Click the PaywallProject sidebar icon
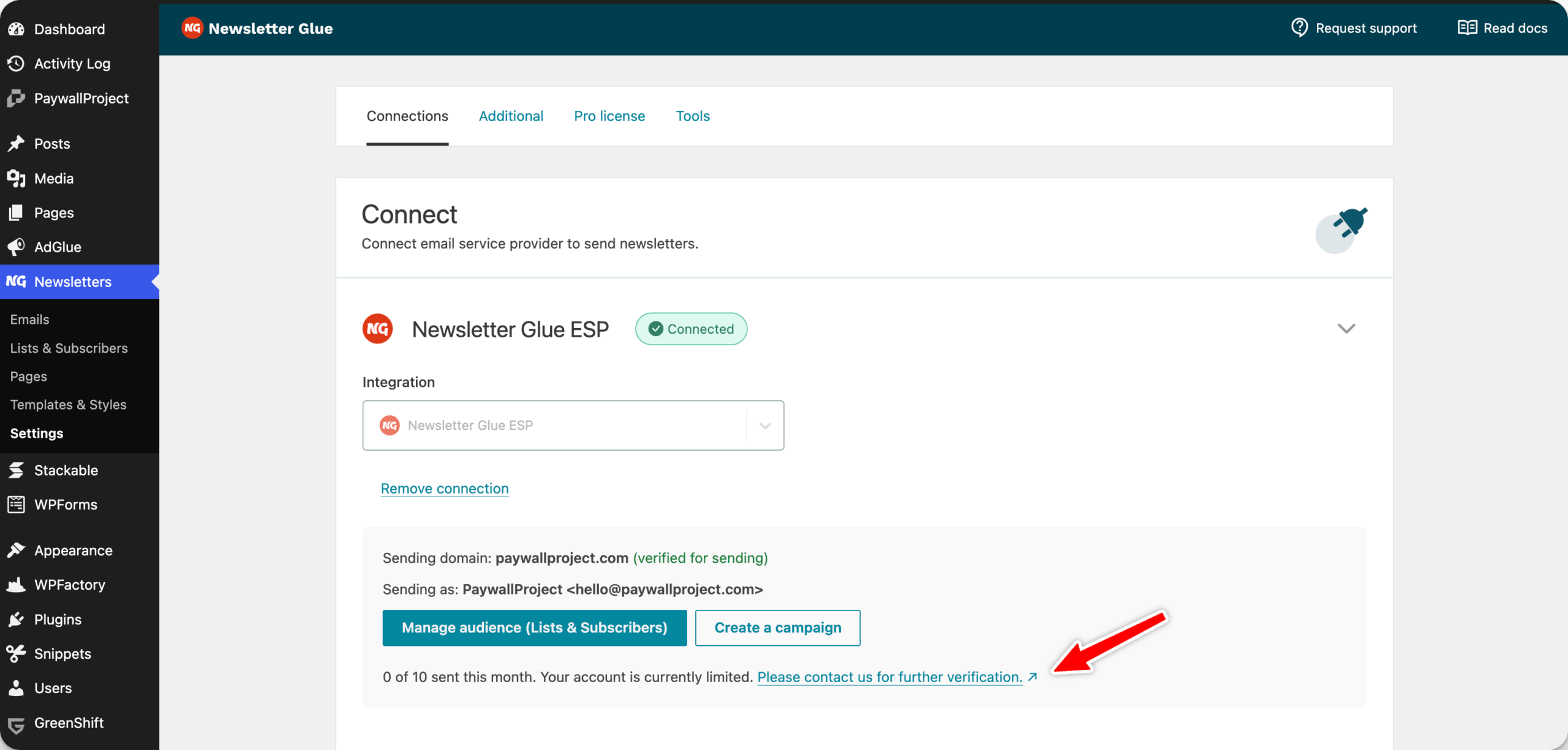1568x750 pixels. click(x=17, y=98)
